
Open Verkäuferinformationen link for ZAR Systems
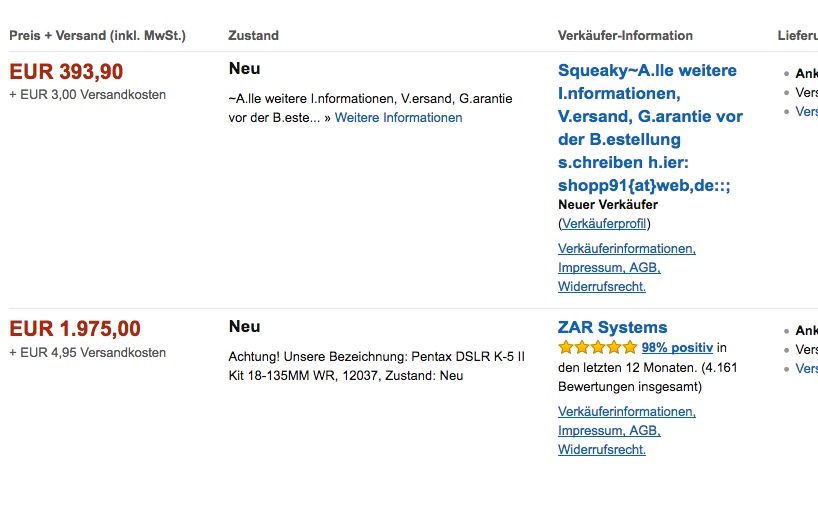pos(627,411)
